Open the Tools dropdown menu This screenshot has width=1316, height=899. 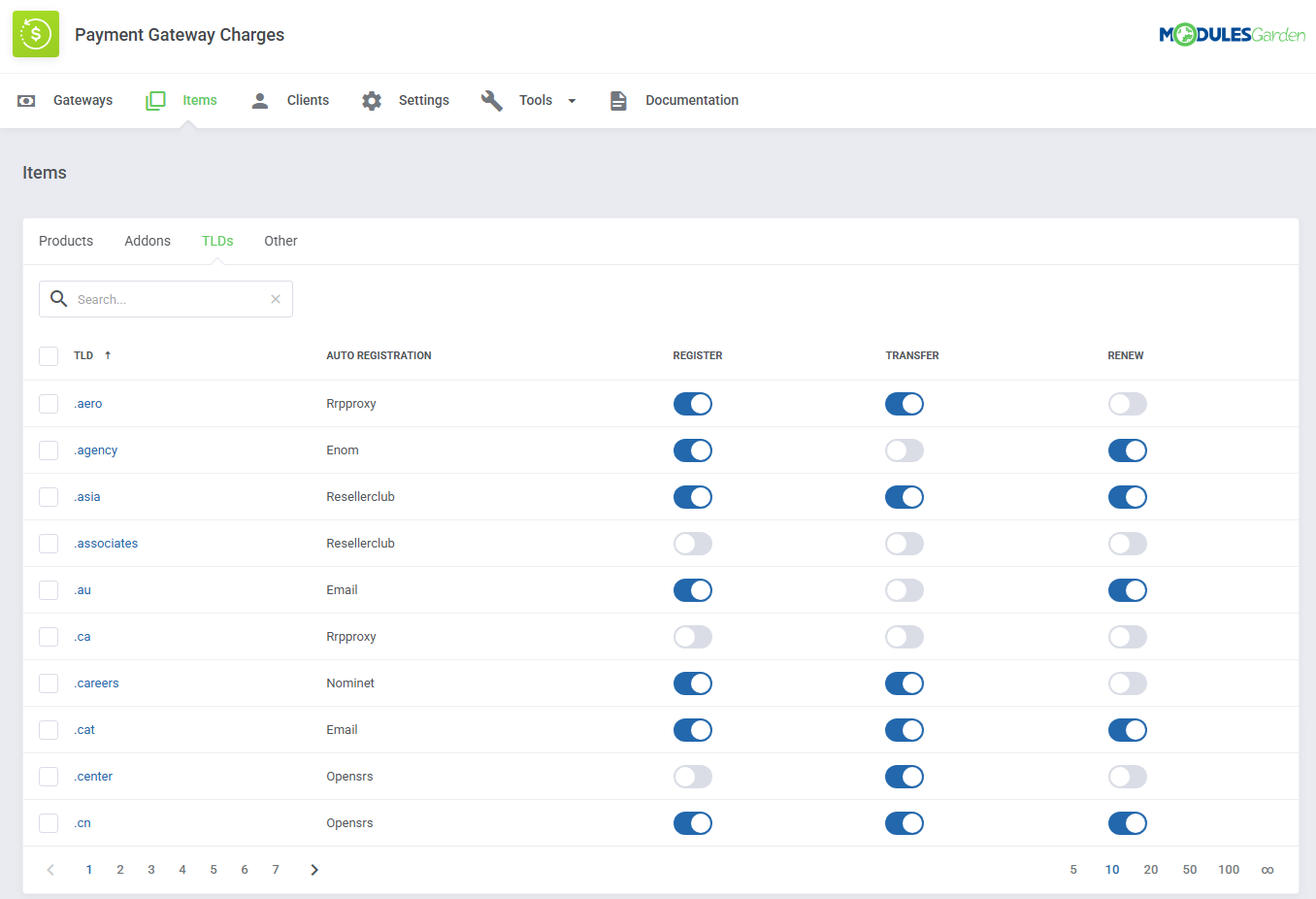tap(572, 100)
